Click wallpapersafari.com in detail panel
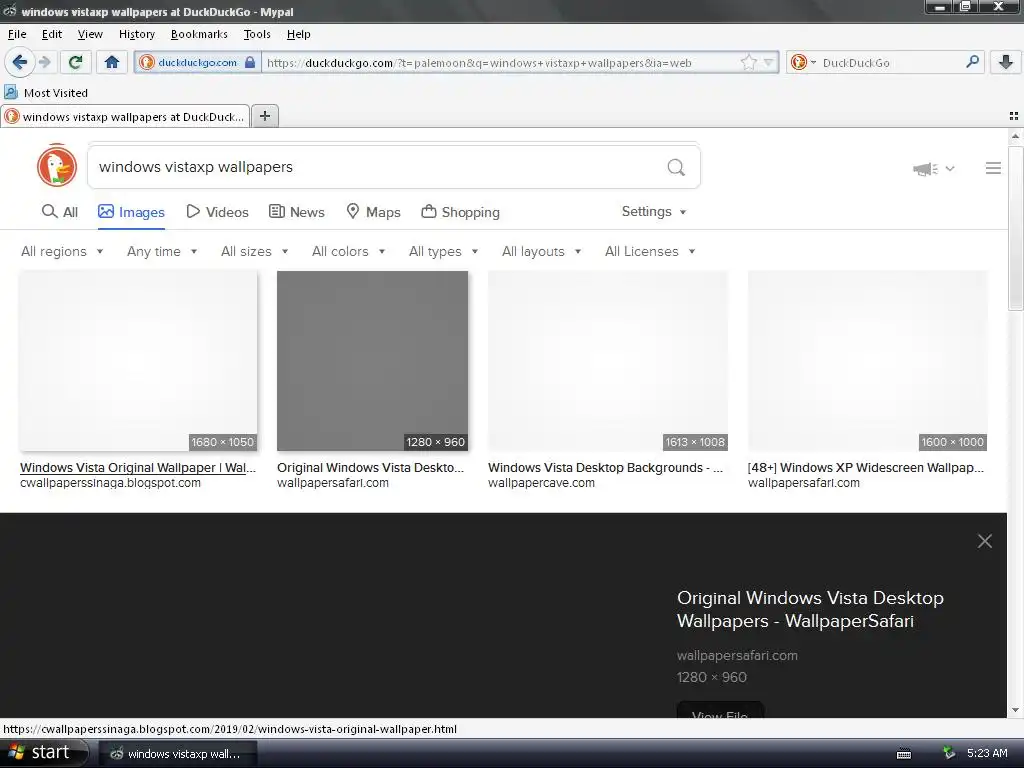 [737, 655]
